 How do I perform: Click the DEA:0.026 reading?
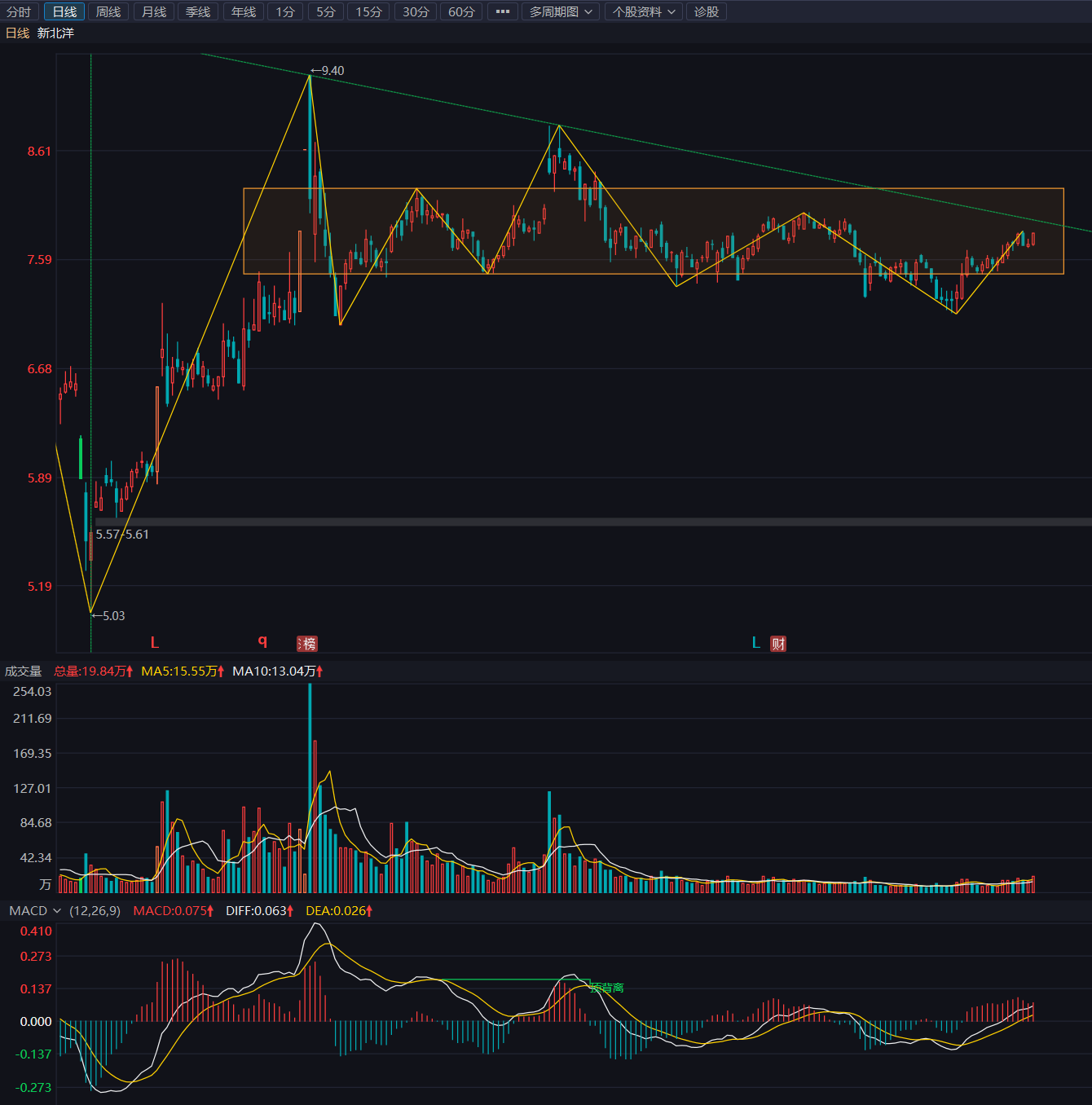point(339,910)
